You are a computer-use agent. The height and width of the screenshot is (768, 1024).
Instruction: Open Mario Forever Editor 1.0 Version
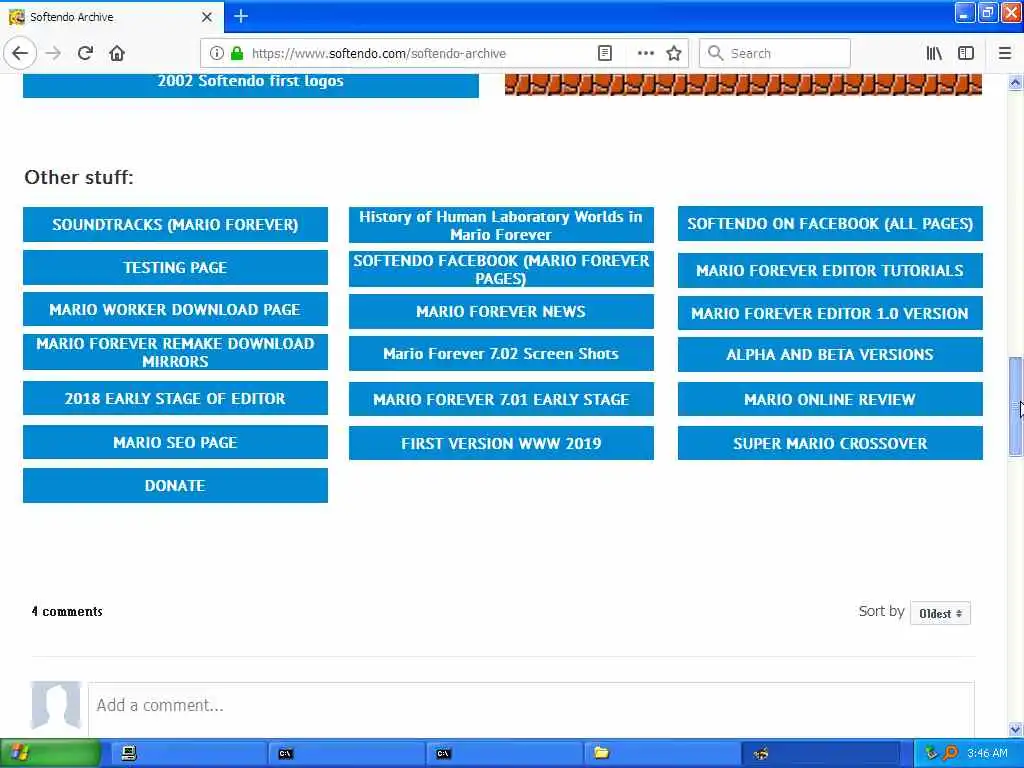(830, 313)
